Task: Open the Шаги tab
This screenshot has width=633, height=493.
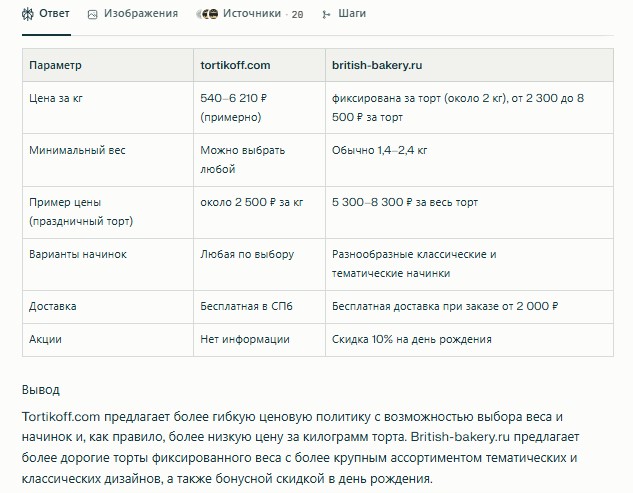Action: [x=344, y=14]
